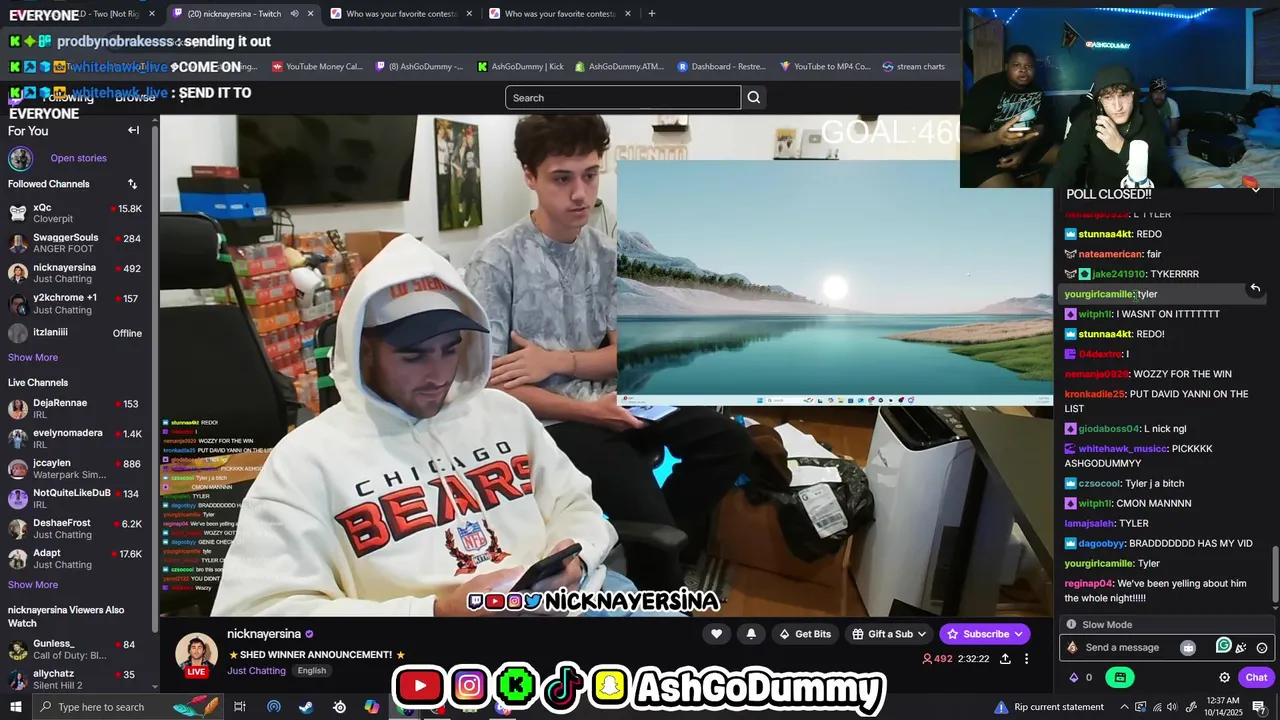Open evelynomadera live channel
This screenshot has width=1280, height=720.
pyautogui.click(x=75, y=438)
